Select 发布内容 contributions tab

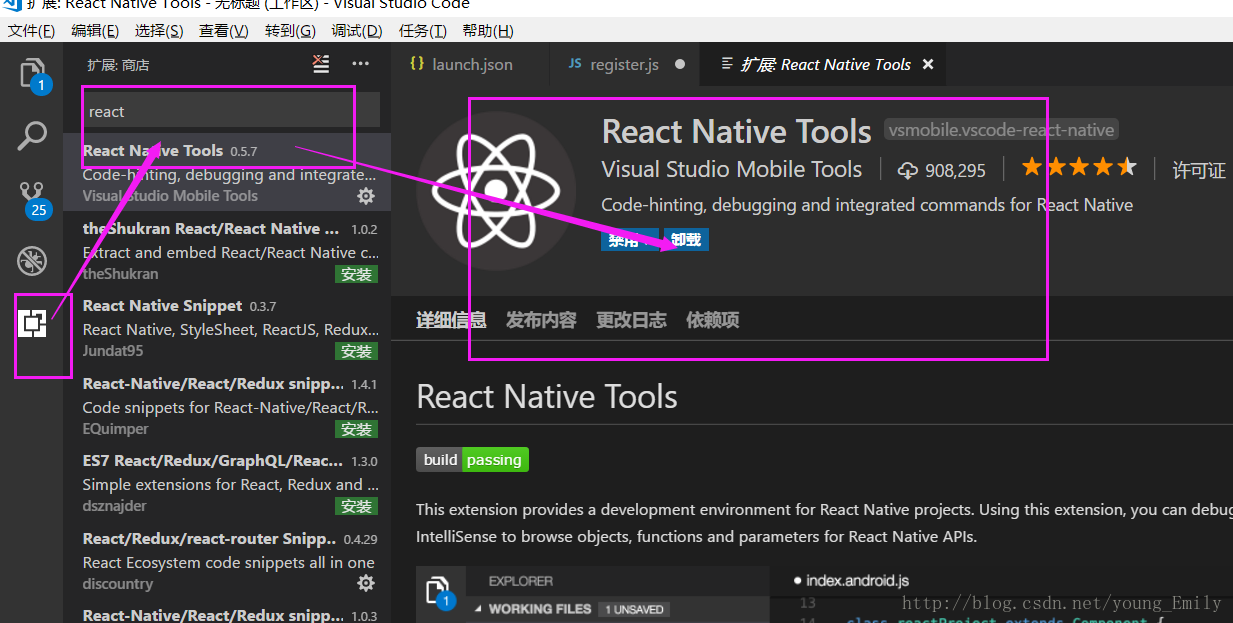[x=541, y=320]
